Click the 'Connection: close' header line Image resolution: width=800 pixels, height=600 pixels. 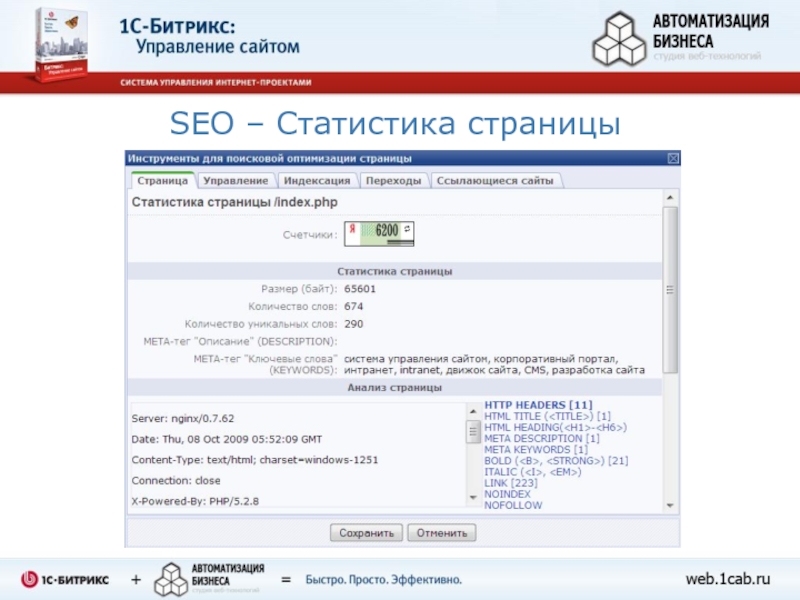click(x=176, y=481)
